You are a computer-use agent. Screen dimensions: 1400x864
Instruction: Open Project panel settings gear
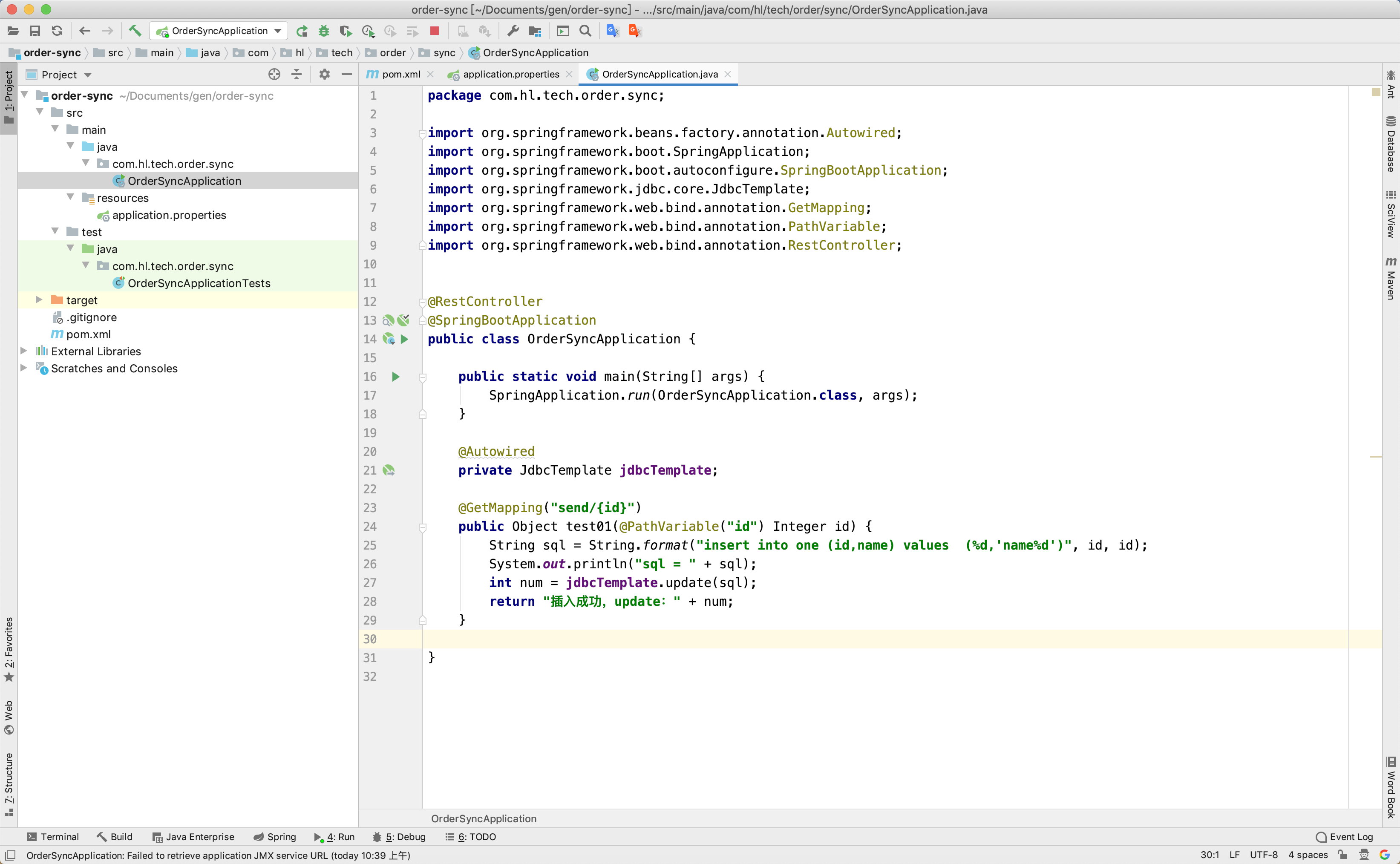tap(325, 74)
